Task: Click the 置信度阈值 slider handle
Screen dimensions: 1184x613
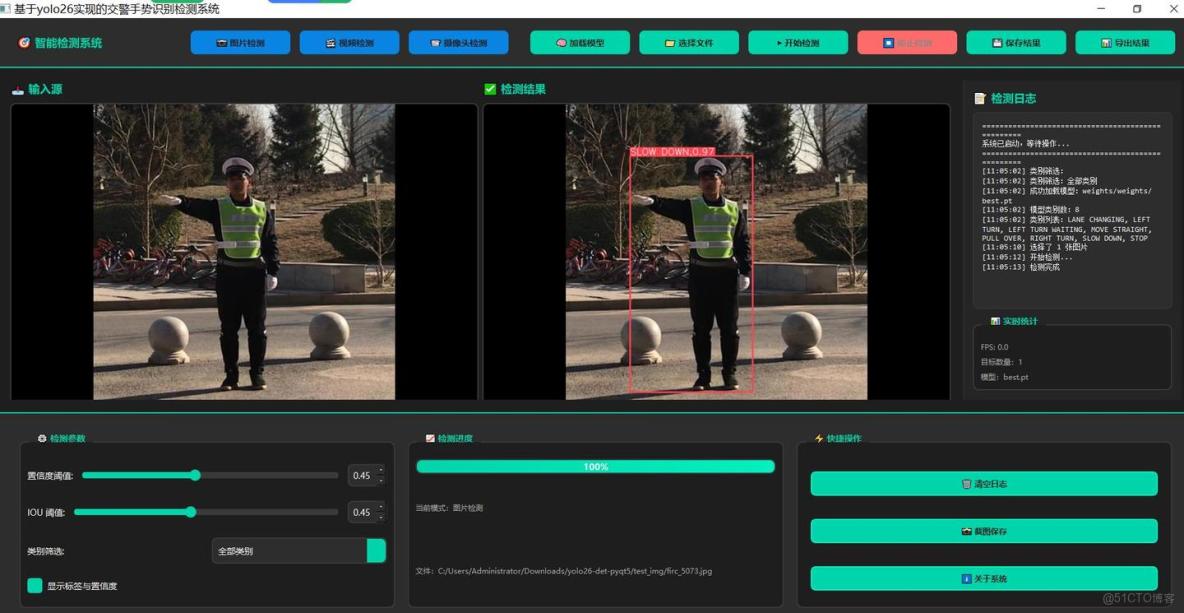Action: 195,476
